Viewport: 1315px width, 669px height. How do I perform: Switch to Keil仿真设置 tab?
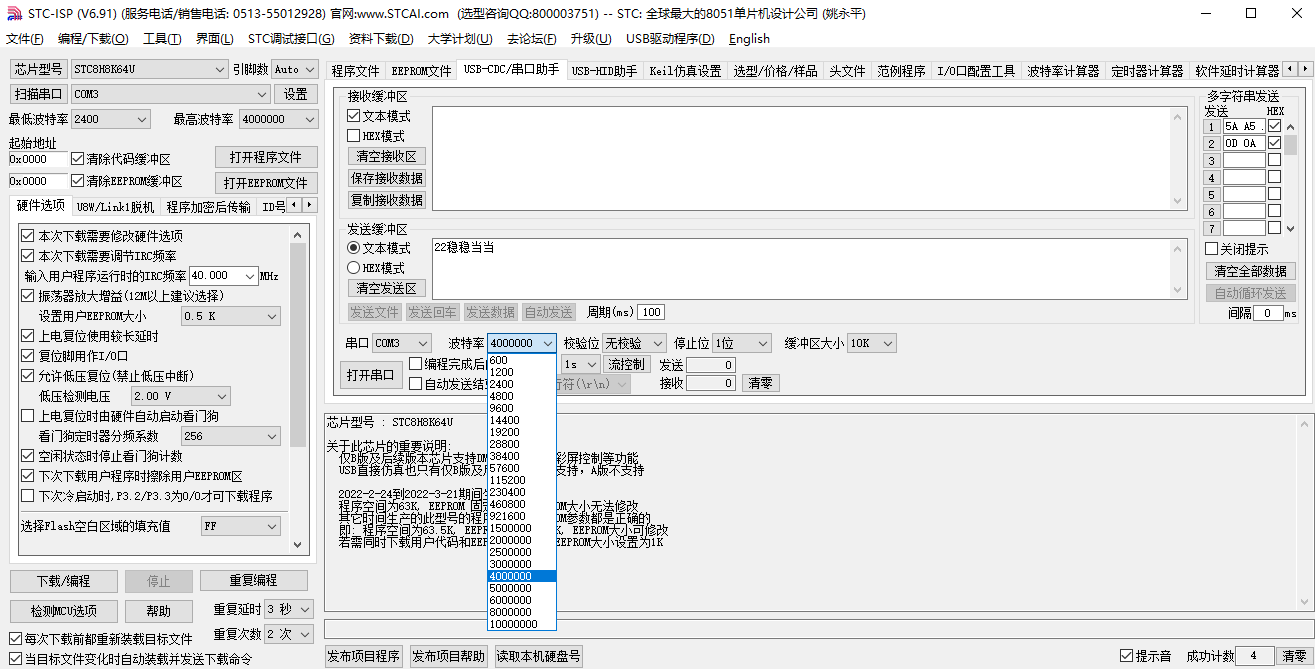(x=685, y=71)
